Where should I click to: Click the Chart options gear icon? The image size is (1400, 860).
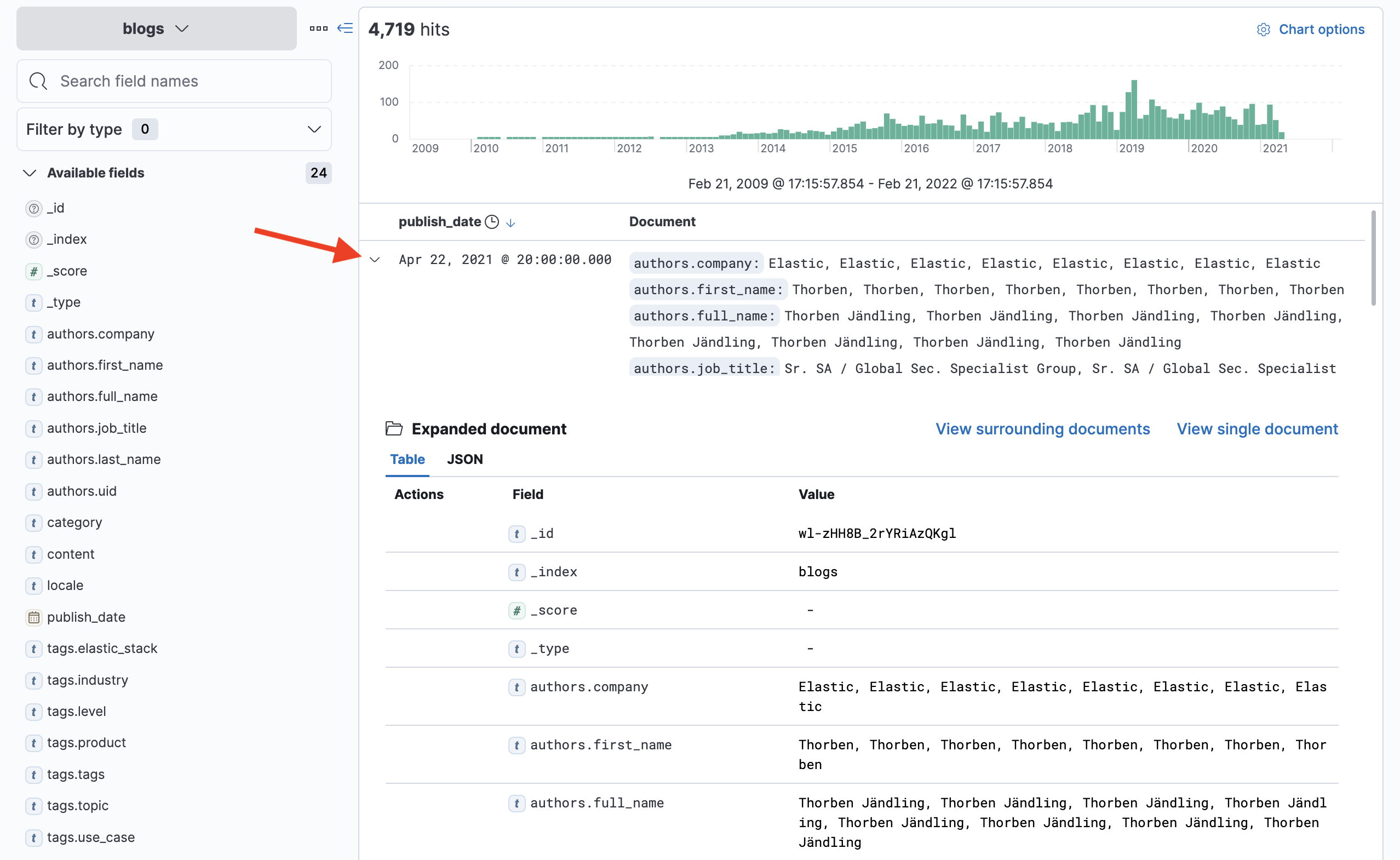click(1264, 30)
